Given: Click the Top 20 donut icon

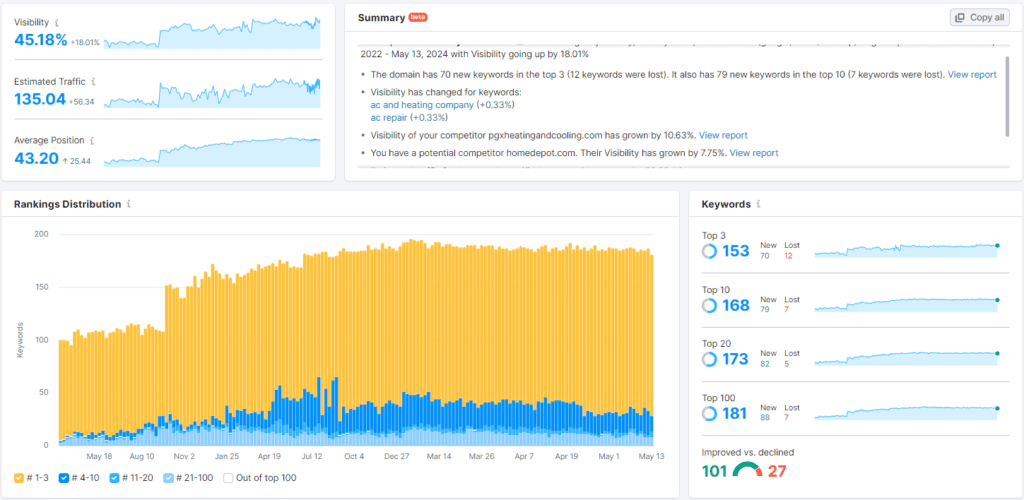Looking at the screenshot, I should tap(709, 359).
